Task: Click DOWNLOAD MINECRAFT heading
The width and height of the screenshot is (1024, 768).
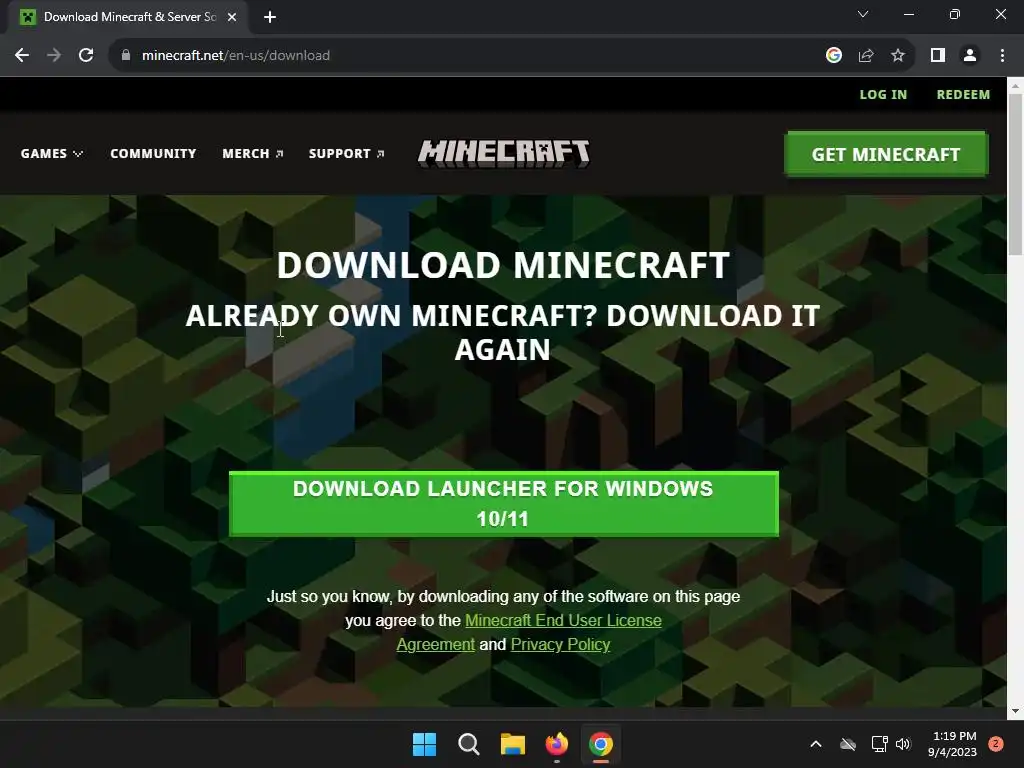Action: [504, 265]
